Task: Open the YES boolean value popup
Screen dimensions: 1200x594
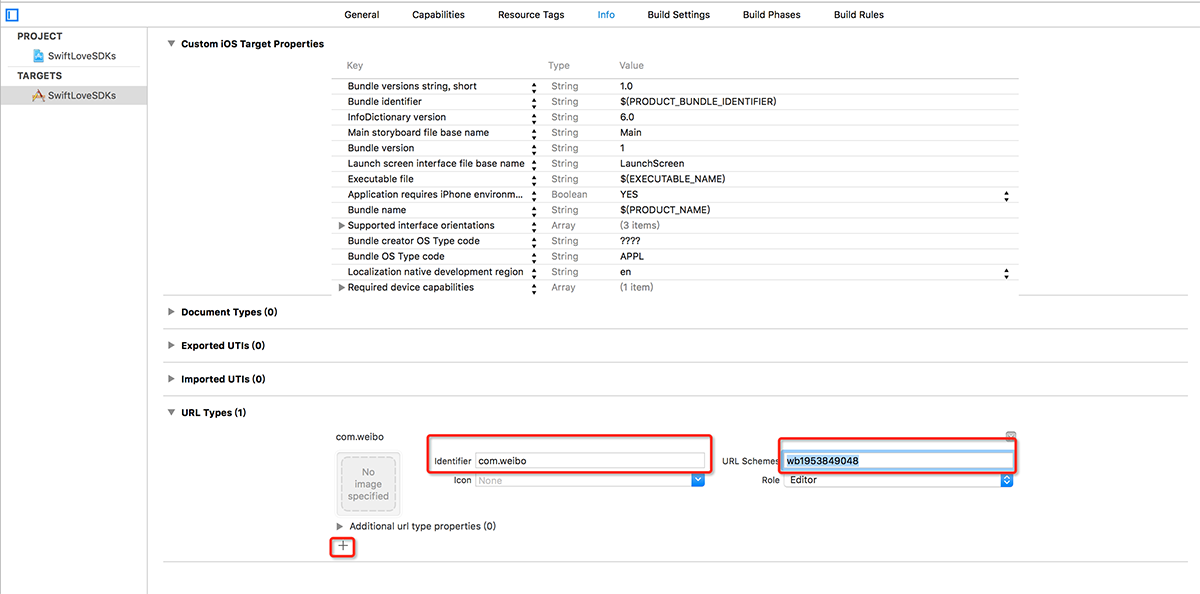Action: (x=1006, y=195)
